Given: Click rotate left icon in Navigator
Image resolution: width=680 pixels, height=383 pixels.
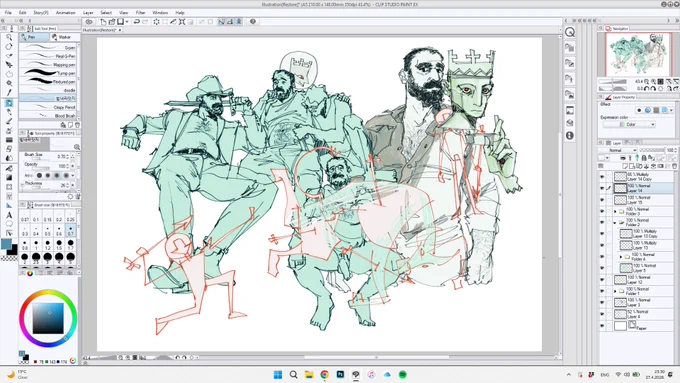Looking at the screenshot, I should coord(647,88).
